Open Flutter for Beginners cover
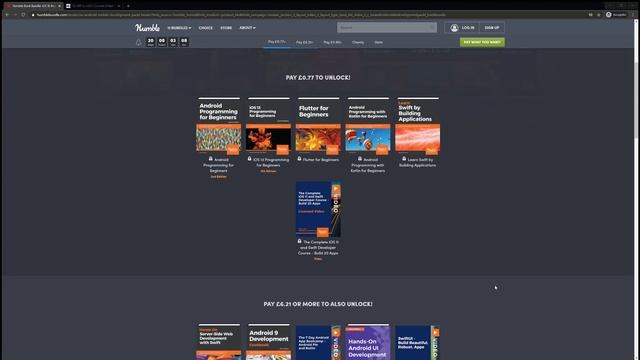This screenshot has height=360, width=640. 318,126
